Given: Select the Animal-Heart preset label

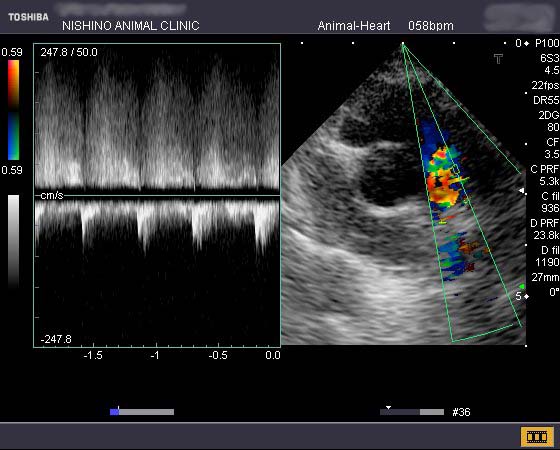Looking at the screenshot, I should tap(354, 26).
